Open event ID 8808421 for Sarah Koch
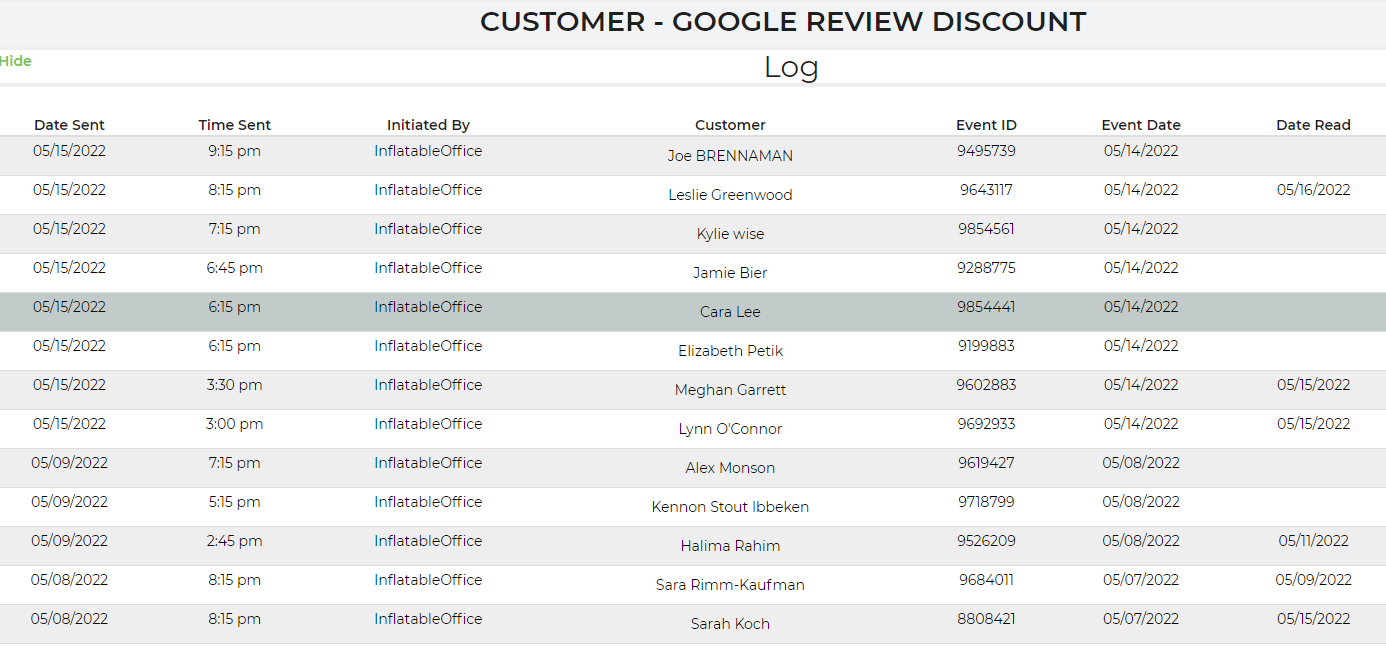Screen dimensions: 1386x649 pyautogui.click(x=986, y=619)
